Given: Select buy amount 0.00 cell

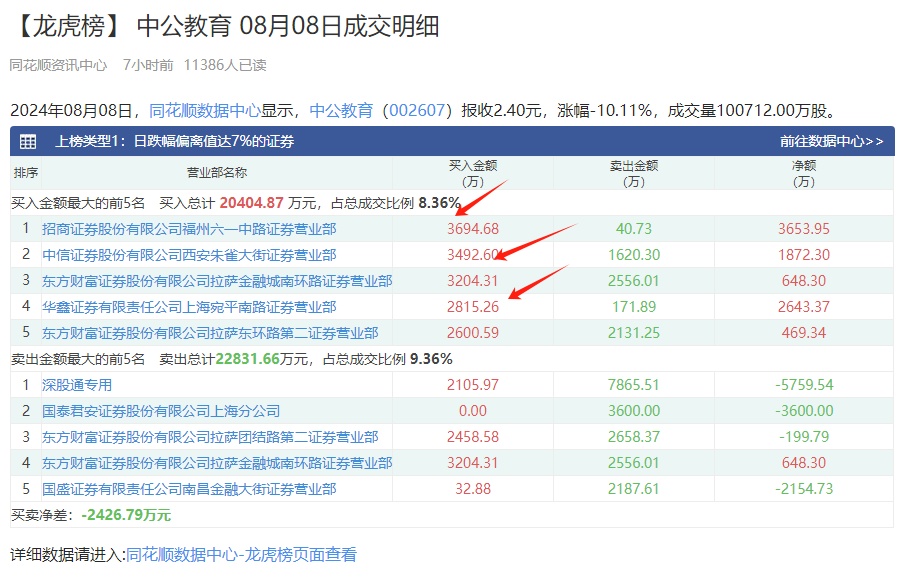Looking at the screenshot, I should [473, 411].
